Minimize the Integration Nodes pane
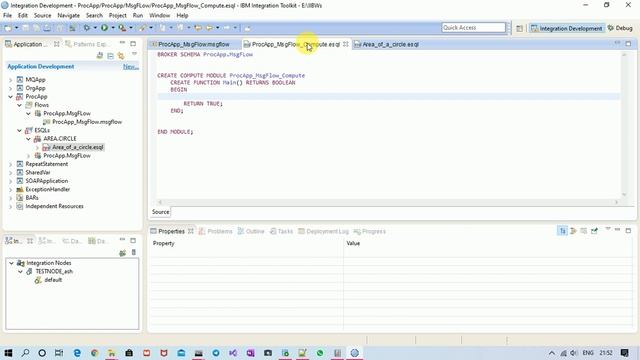 pos(122,240)
